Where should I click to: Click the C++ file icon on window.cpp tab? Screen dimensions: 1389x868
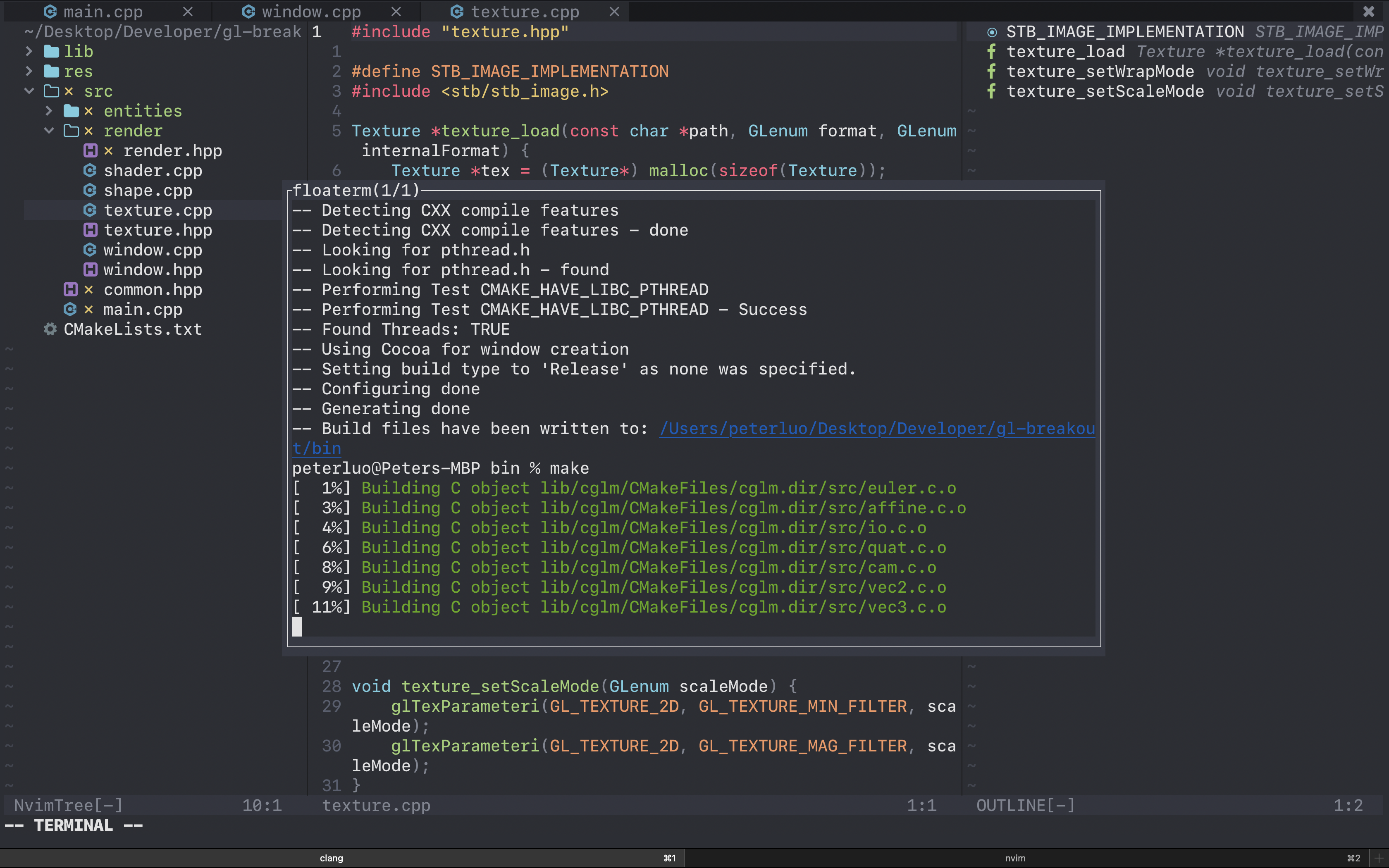[x=248, y=12]
